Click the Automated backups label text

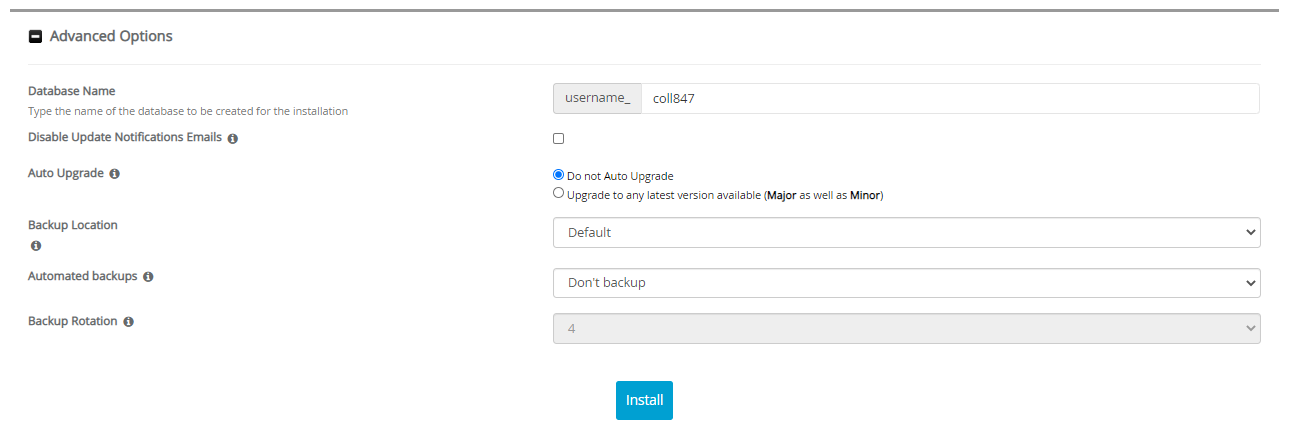[82, 276]
